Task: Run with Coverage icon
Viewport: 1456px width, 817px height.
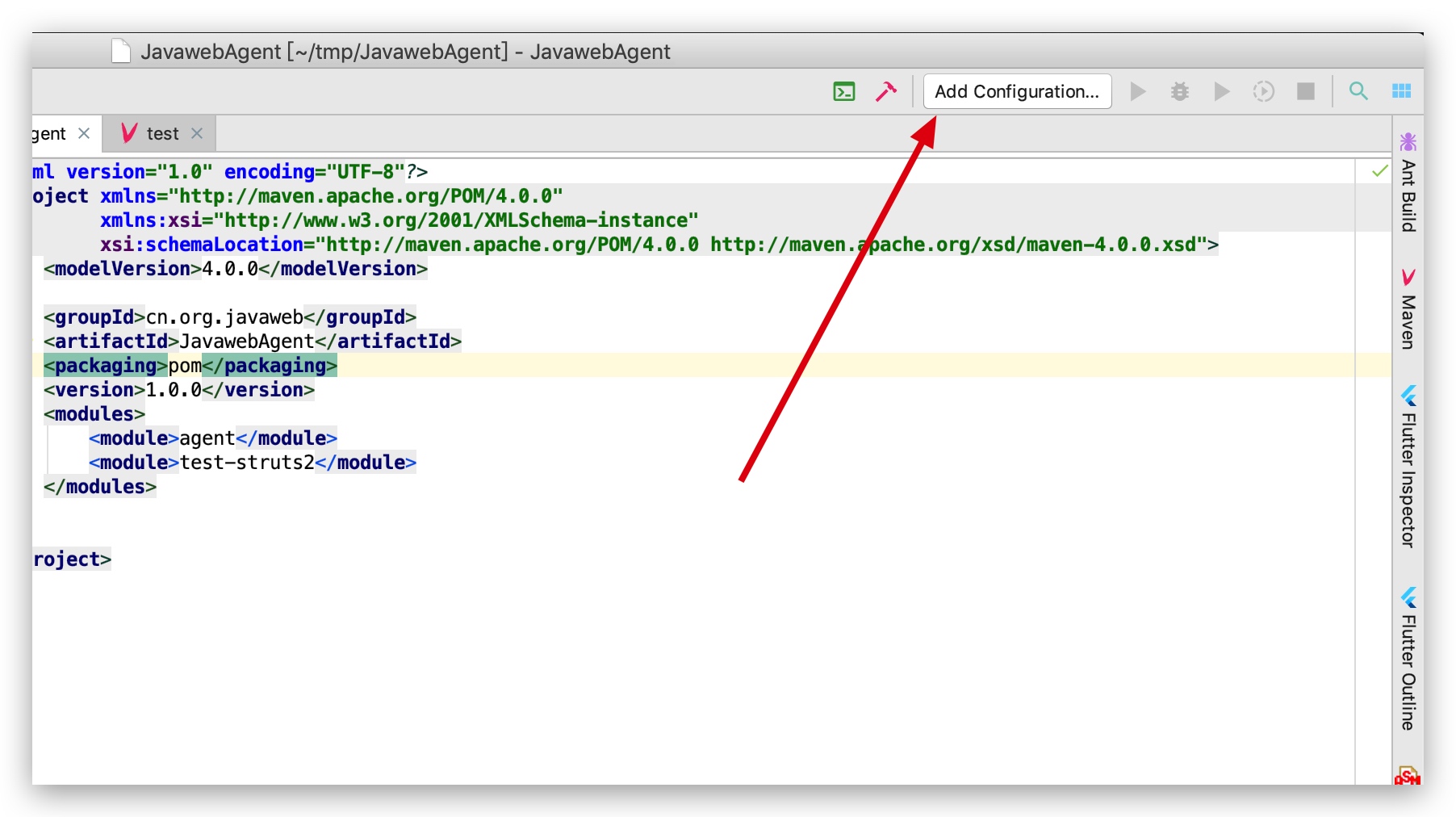Action: (x=1222, y=92)
